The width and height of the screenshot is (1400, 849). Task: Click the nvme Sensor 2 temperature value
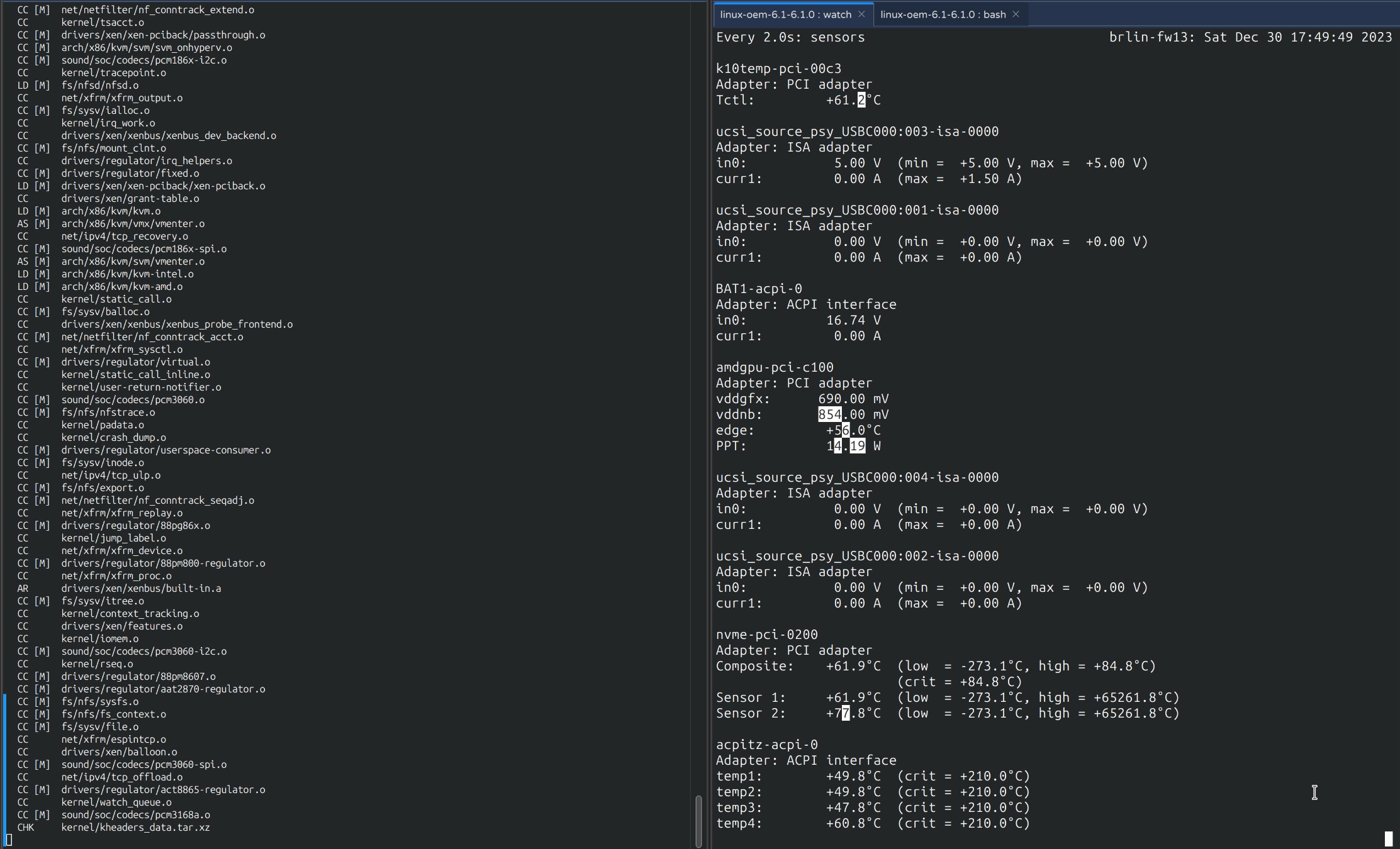coord(853,713)
